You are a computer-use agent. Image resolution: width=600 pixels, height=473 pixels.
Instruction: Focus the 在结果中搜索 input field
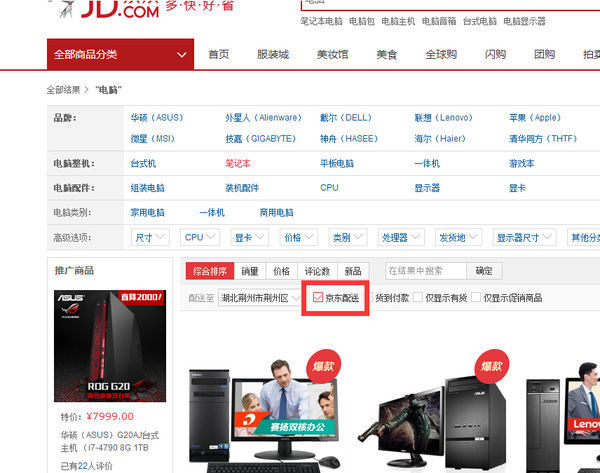(x=426, y=271)
